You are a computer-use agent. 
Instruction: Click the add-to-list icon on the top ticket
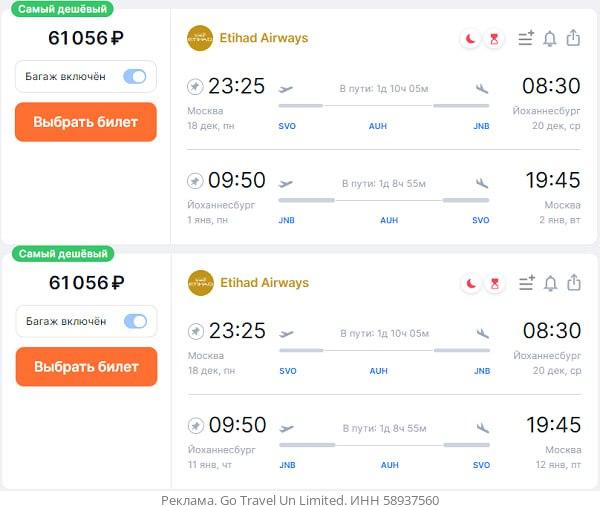coord(526,39)
